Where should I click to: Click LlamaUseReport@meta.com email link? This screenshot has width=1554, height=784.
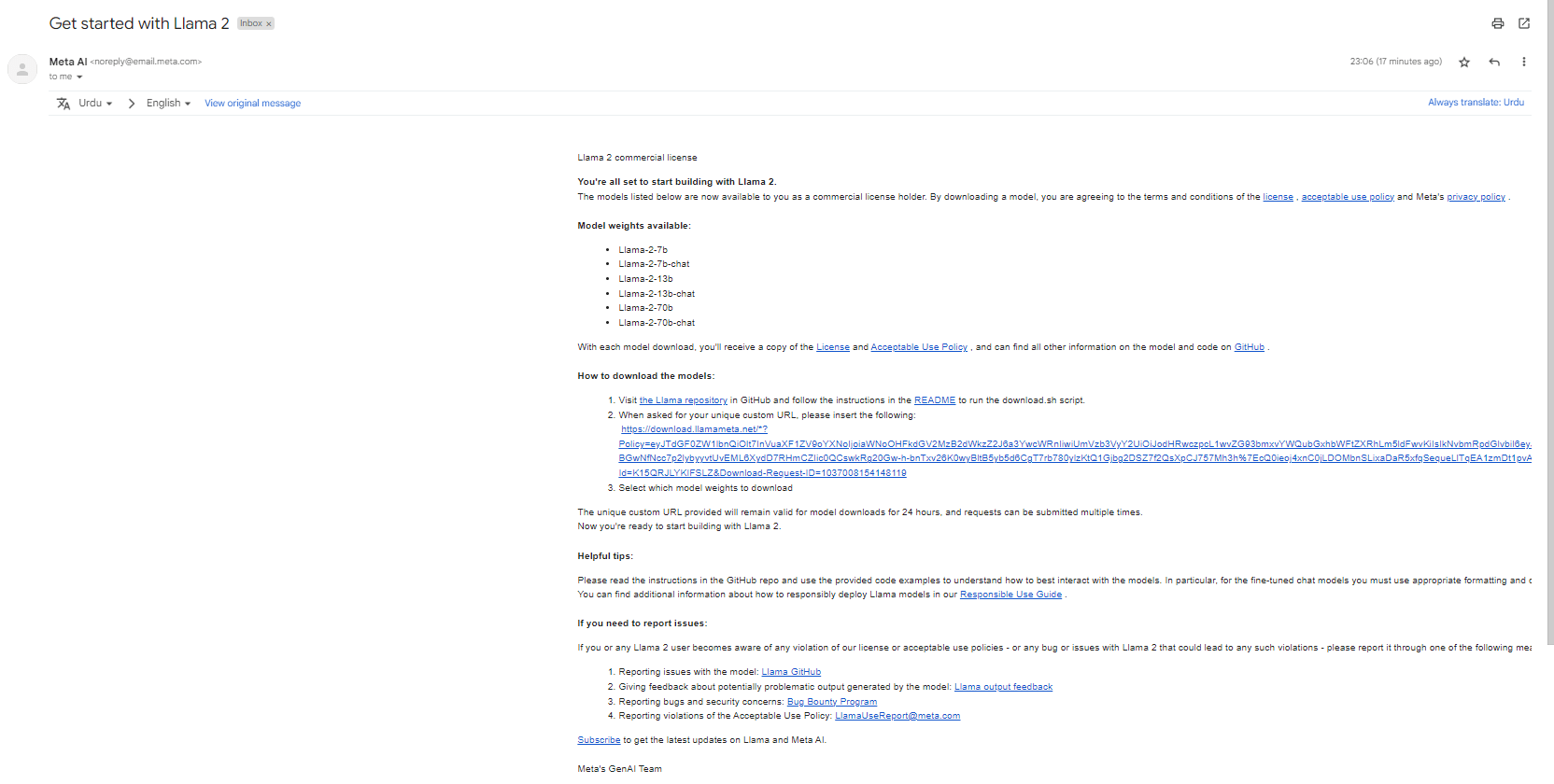pos(897,716)
